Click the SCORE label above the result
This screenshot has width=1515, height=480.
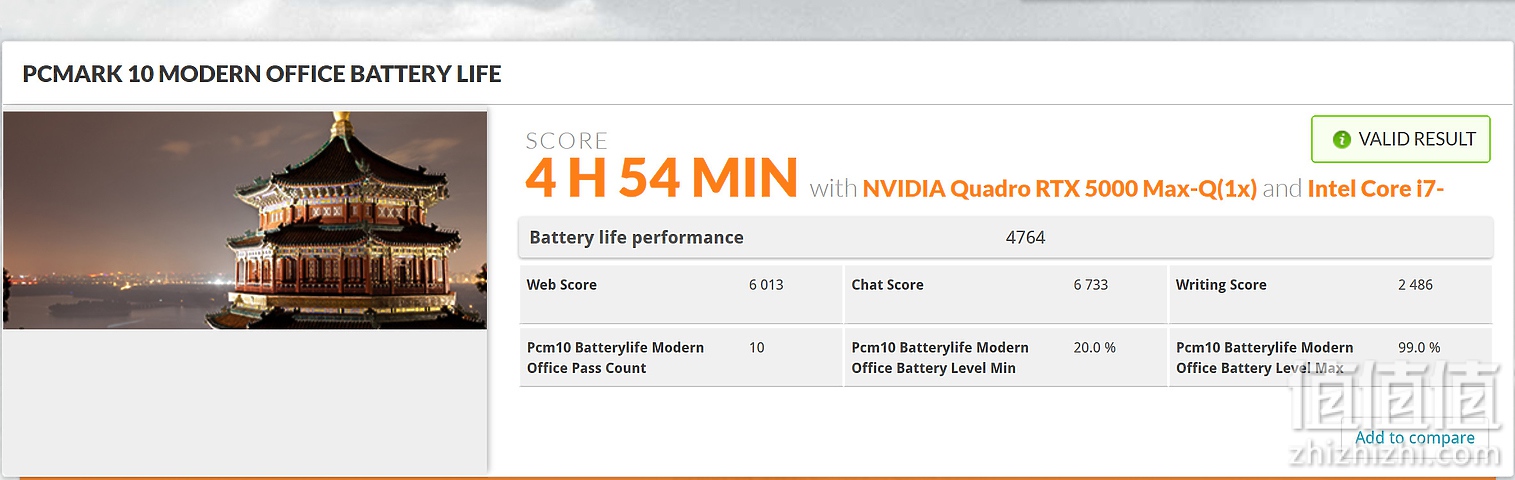(x=566, y=141)
